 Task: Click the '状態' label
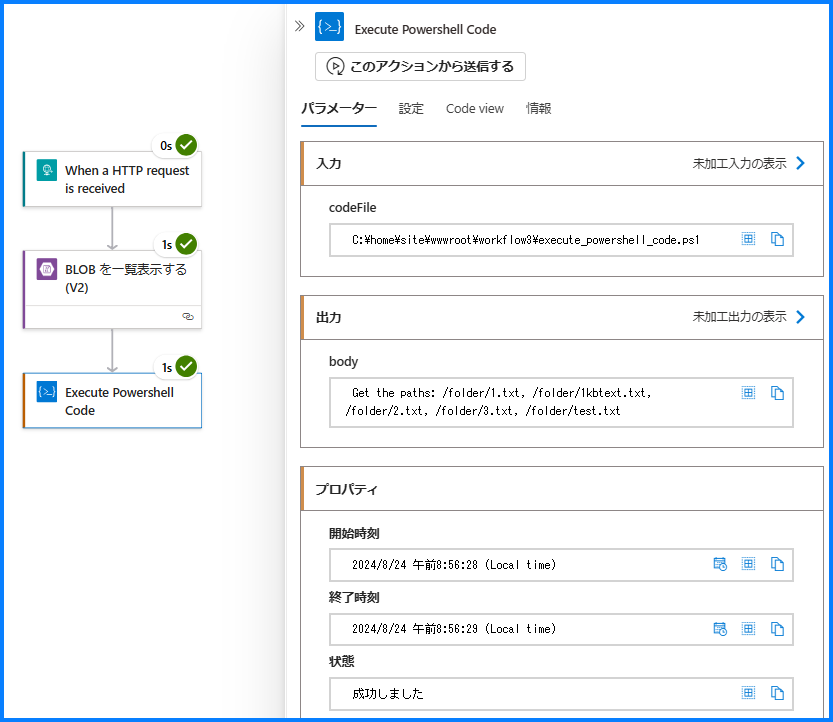point(342,661)
